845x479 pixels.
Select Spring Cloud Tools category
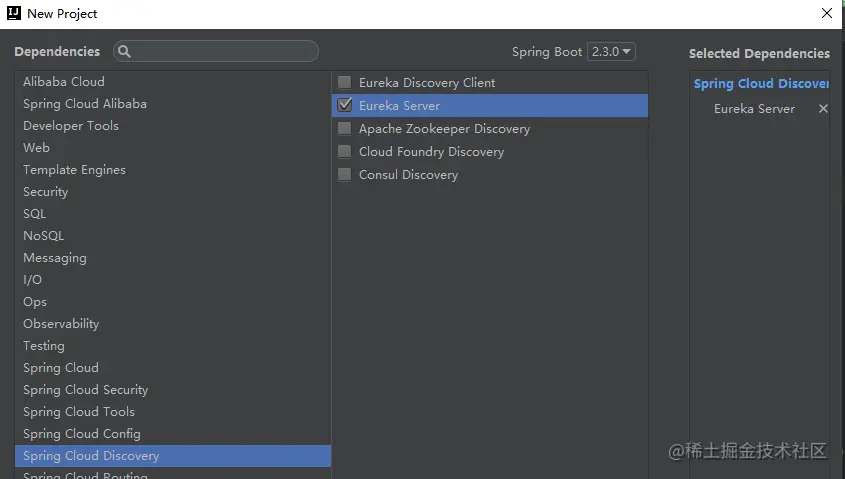pyautogui.click(x=172, y=412)
